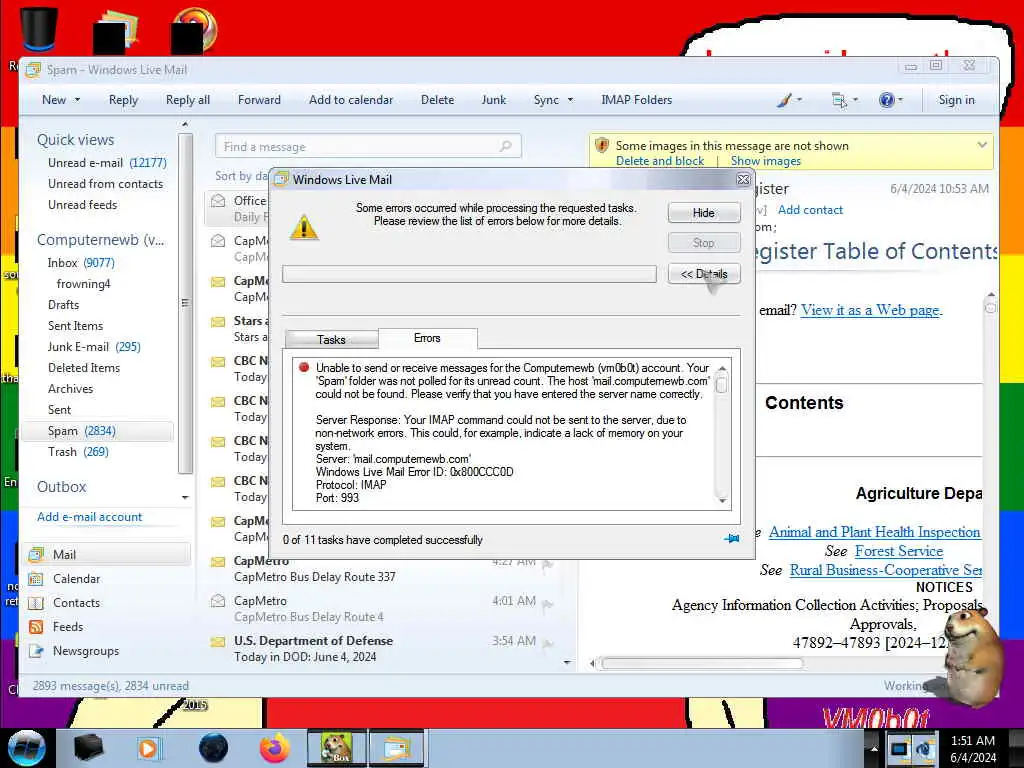
Task: Open the Trash folder
Action: [x=78, y=452]
